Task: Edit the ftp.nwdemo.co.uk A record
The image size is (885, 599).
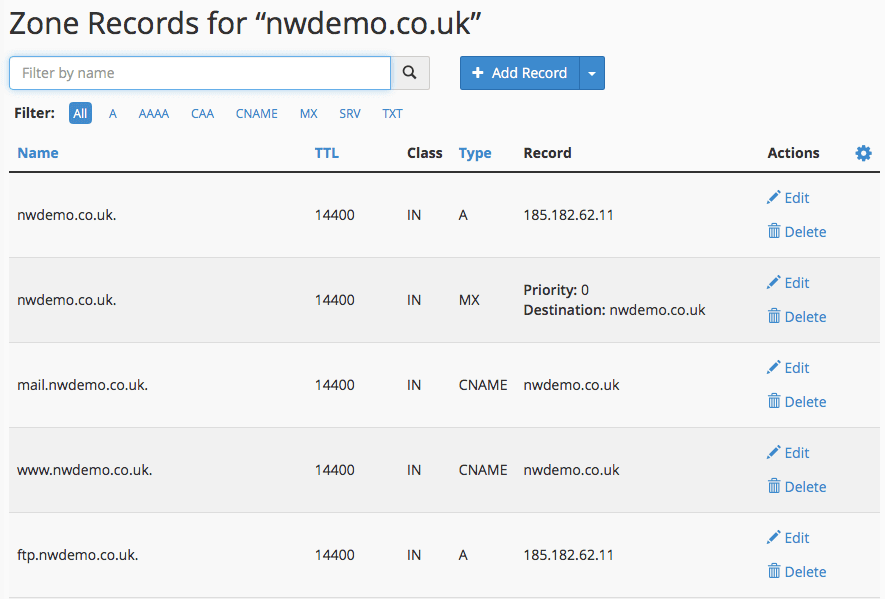Action: [x=788, y=537]
